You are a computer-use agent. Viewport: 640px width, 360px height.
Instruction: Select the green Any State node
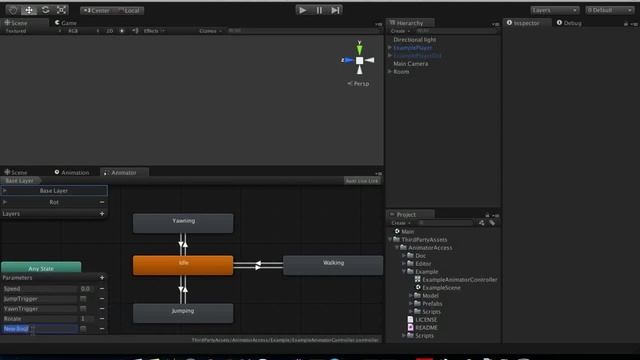point(41,268)
